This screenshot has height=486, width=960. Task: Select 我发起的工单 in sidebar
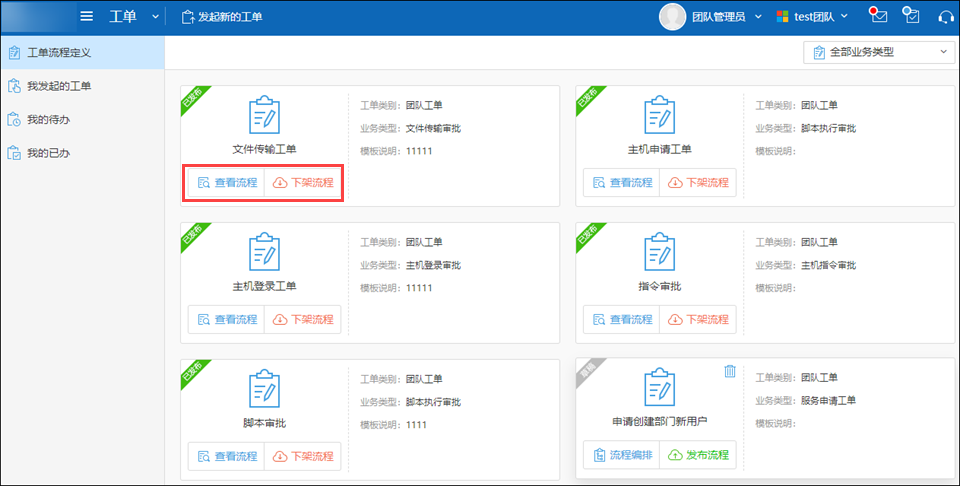pos(59,86)
